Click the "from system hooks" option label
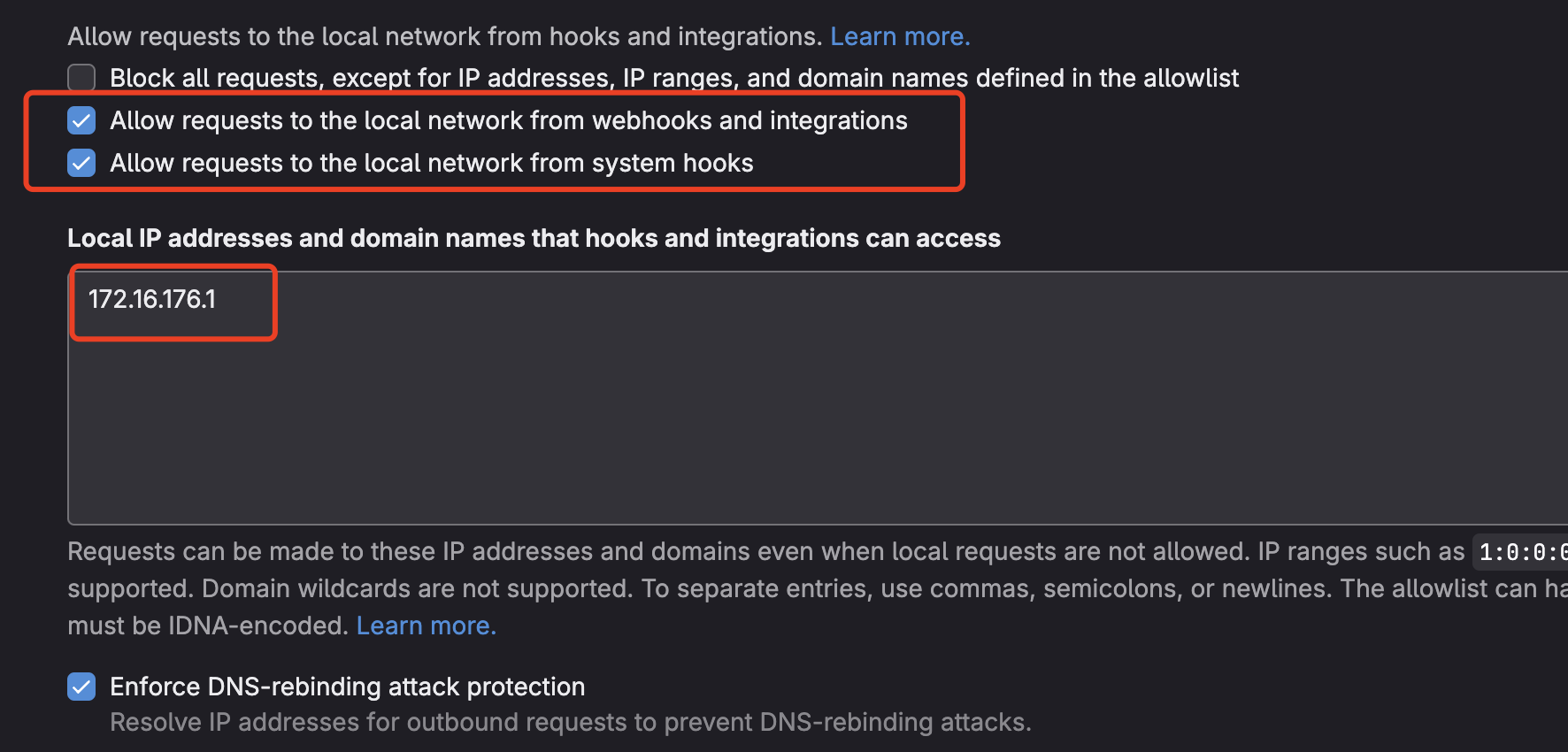The width and height of the screenshot is (1568, 752). 432,163
